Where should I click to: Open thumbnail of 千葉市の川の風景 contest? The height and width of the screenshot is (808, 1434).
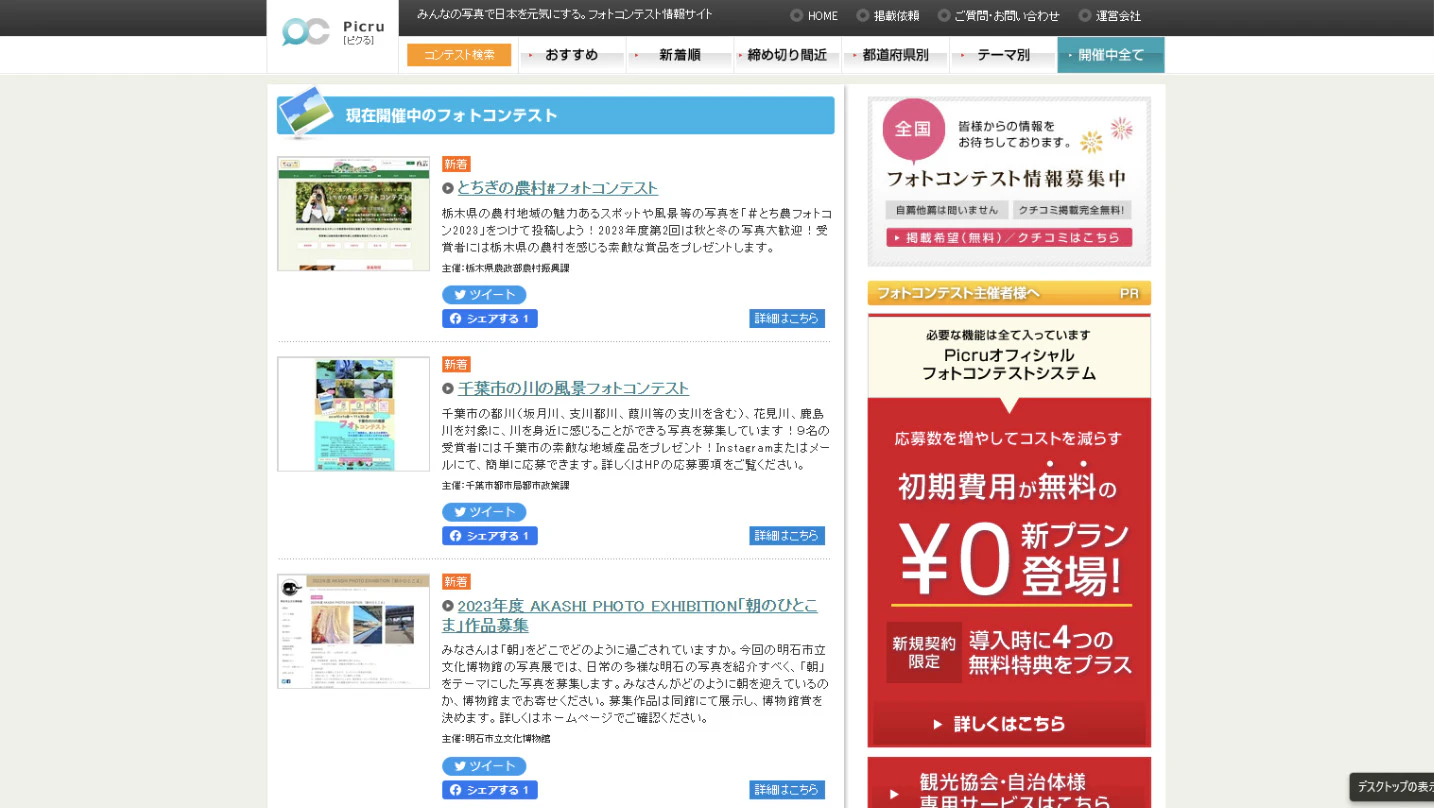pos(353,414)
